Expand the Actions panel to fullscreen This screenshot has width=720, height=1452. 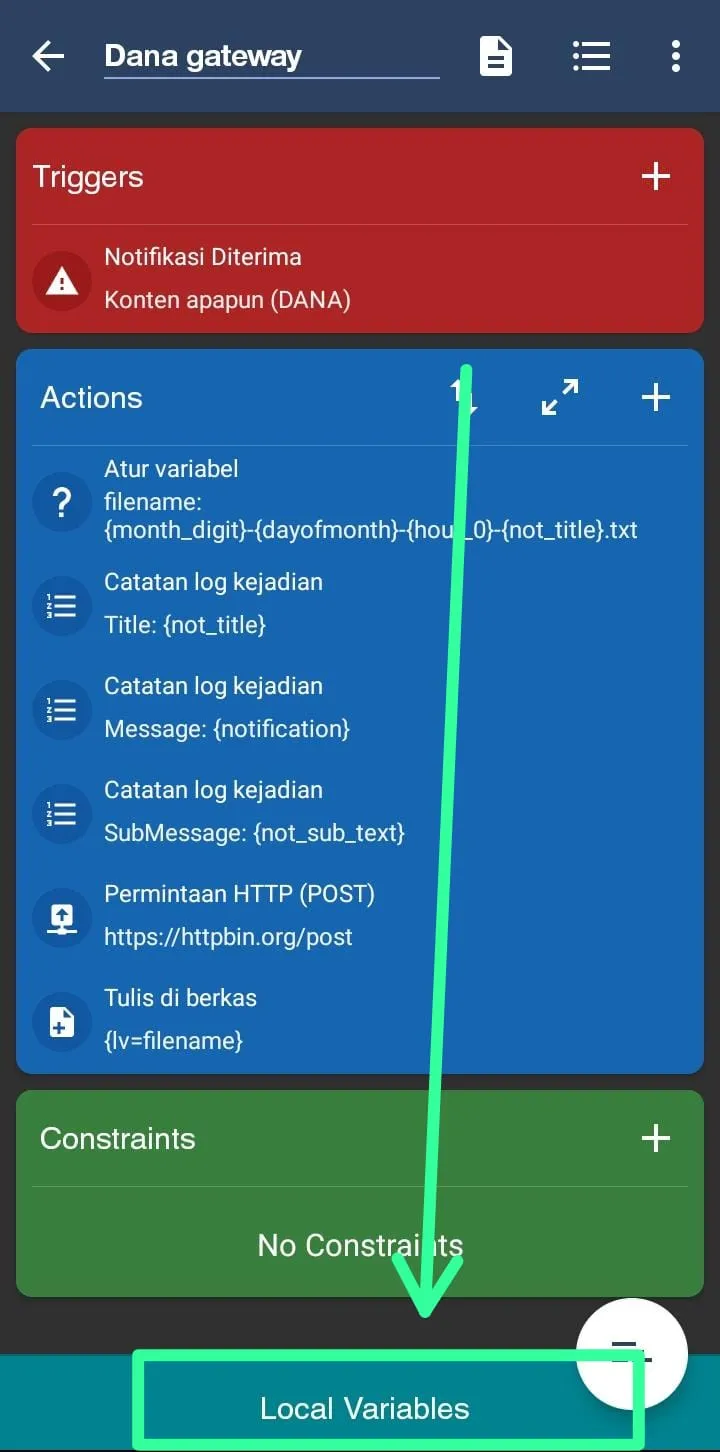(560, 397)
